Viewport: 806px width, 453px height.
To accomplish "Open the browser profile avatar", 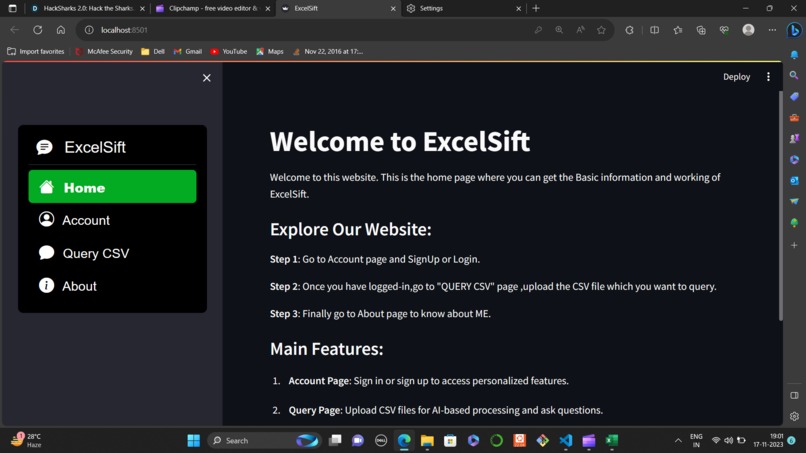I will [x=748, y=30].
